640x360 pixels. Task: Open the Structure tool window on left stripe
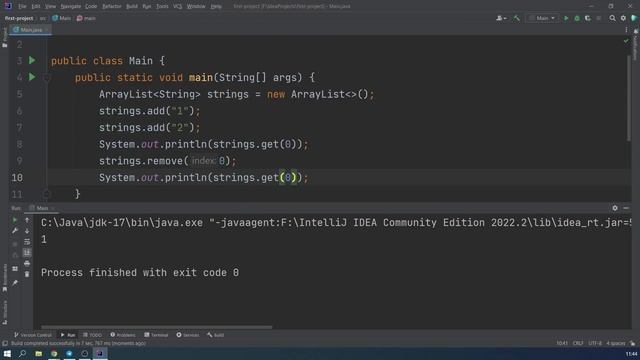(4, 312)
